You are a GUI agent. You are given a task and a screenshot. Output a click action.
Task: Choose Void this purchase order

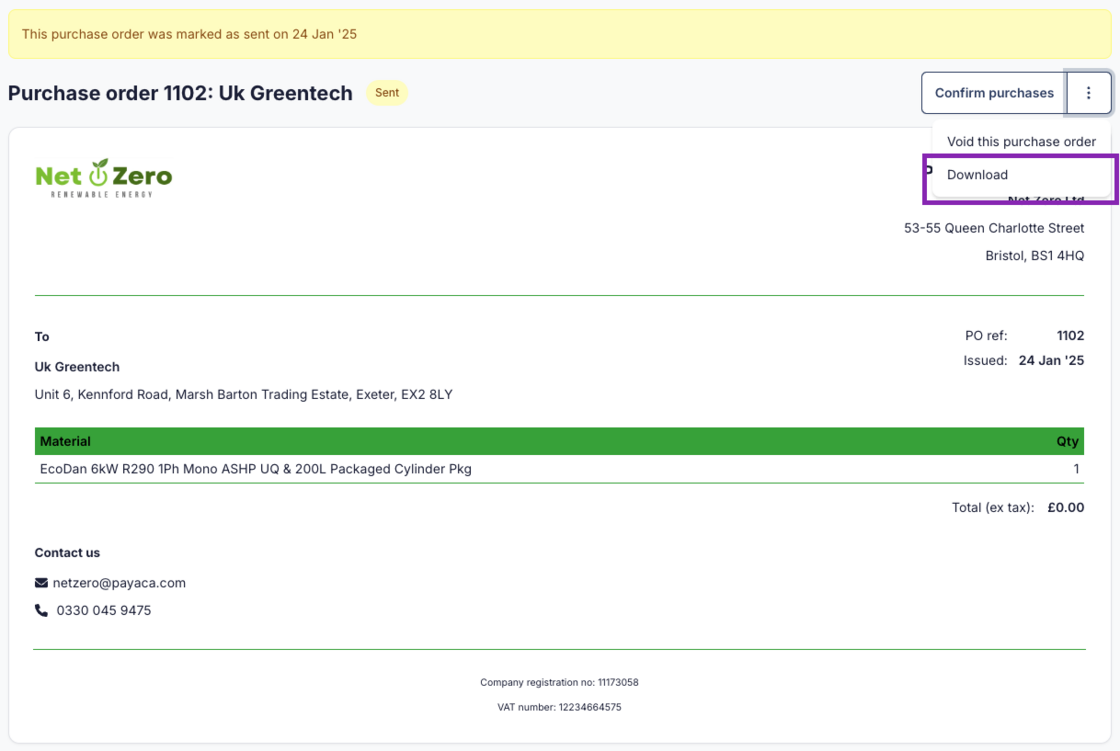[1021, 142]
